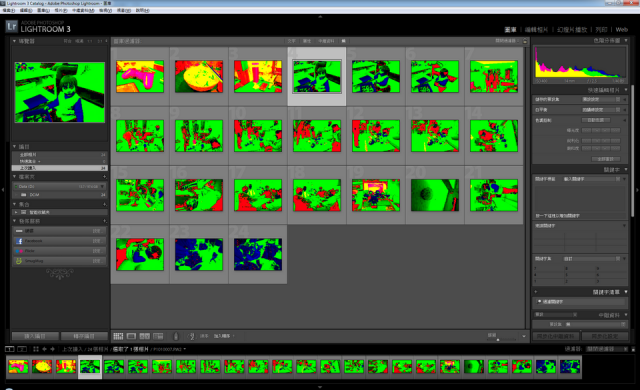Collapse the Histogram panel triangle
Viewport: 640px width, 390px height.
[626, 40]
